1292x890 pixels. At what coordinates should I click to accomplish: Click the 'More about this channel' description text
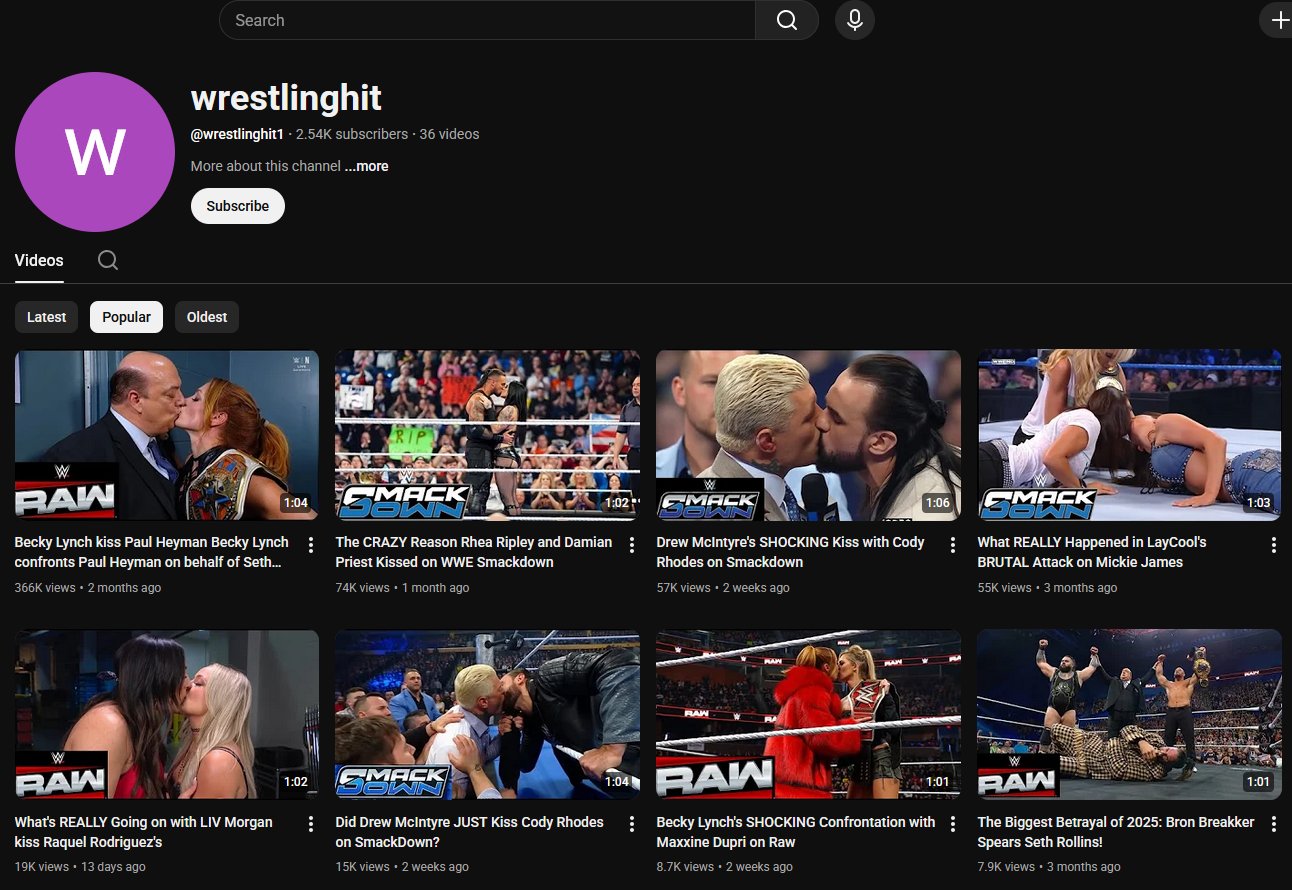click(x=266, y=166)
